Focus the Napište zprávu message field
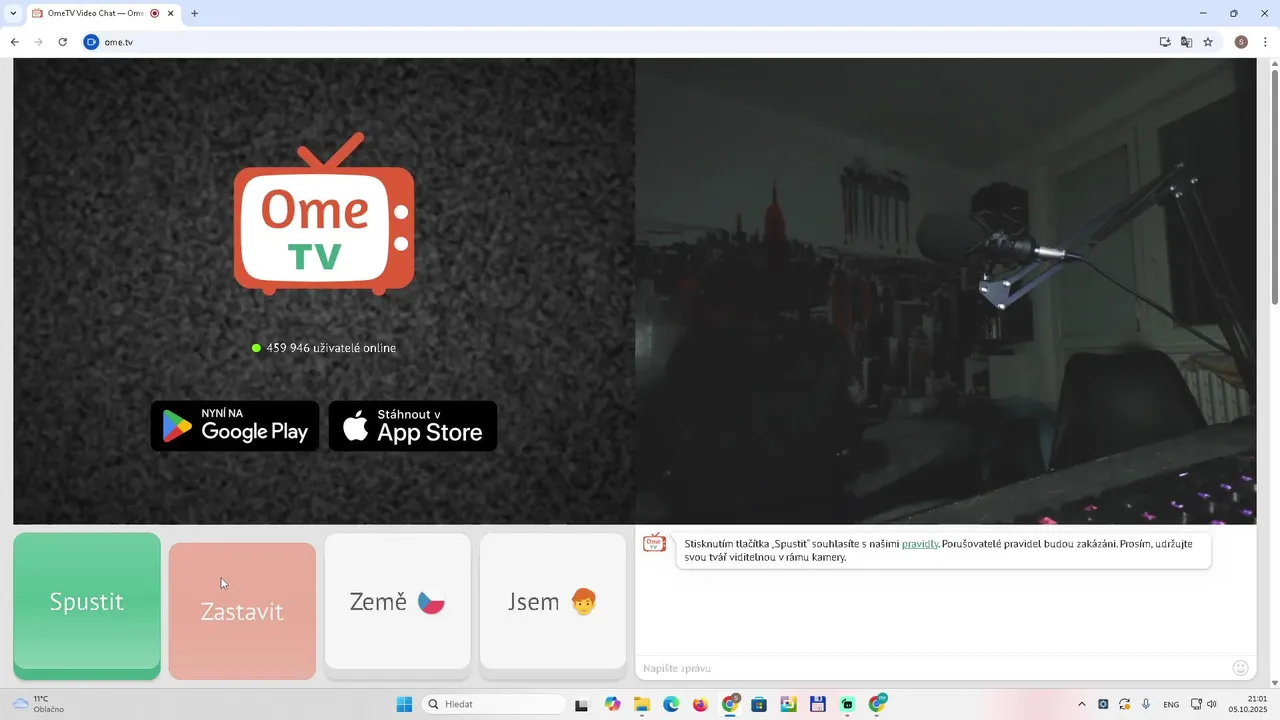The height and width of the screenshot is (720, 1280). (930, 668)
